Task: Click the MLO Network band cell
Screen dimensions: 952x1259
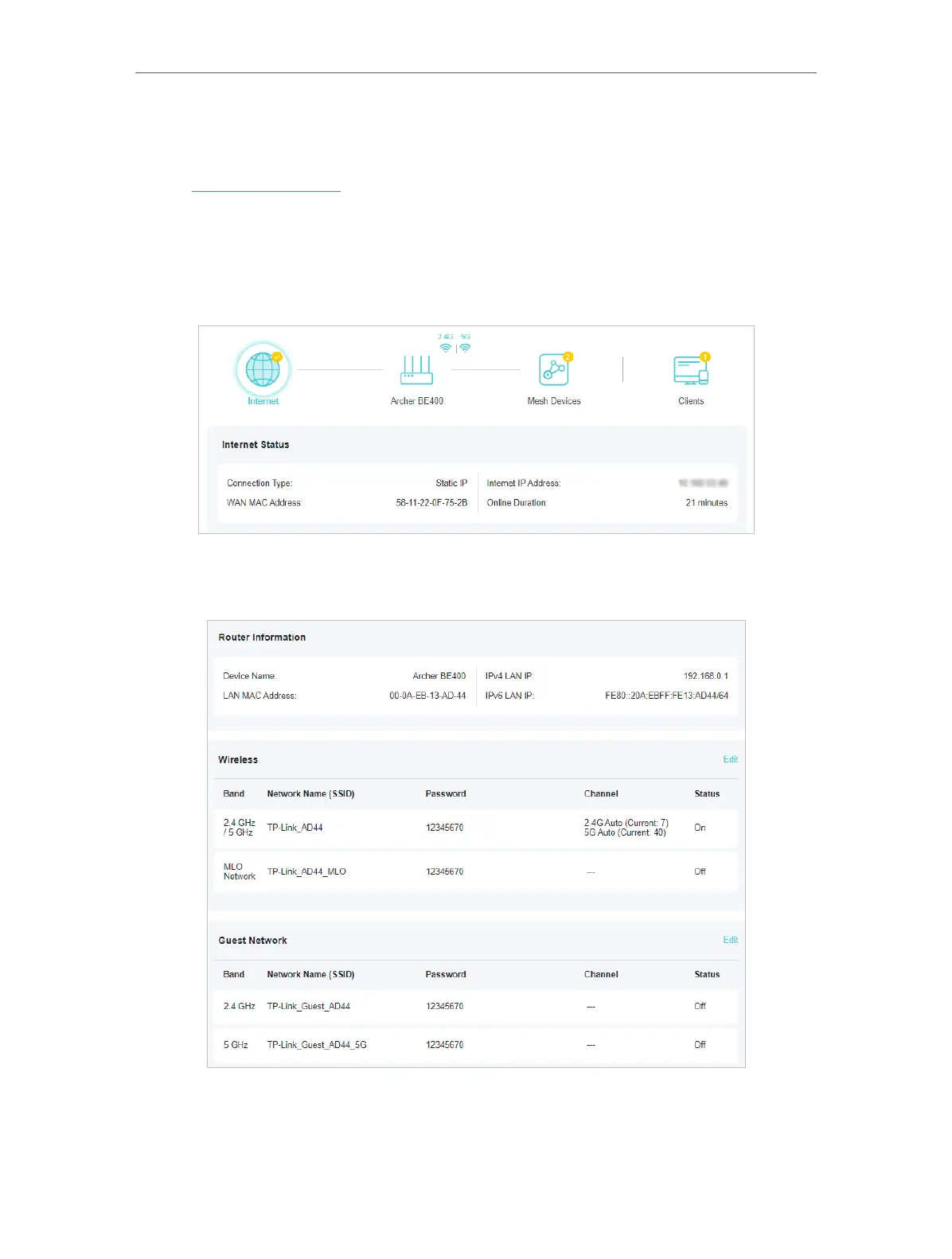Action: [x=239, y=871]
